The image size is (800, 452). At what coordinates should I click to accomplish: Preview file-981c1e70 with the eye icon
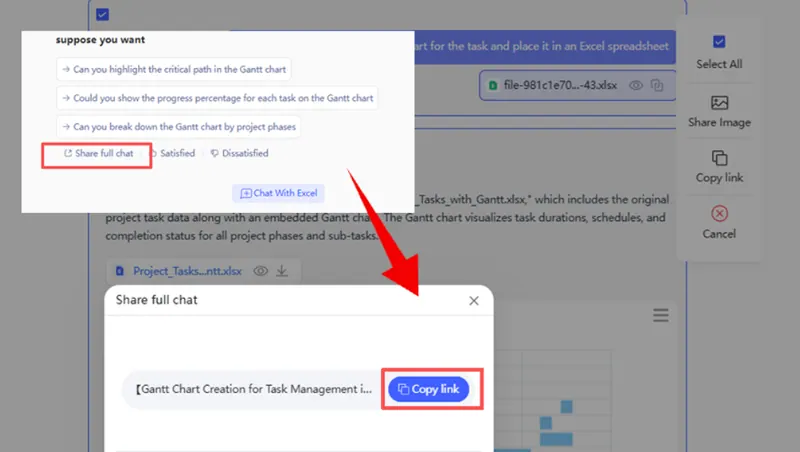click(x=635, y=86)
